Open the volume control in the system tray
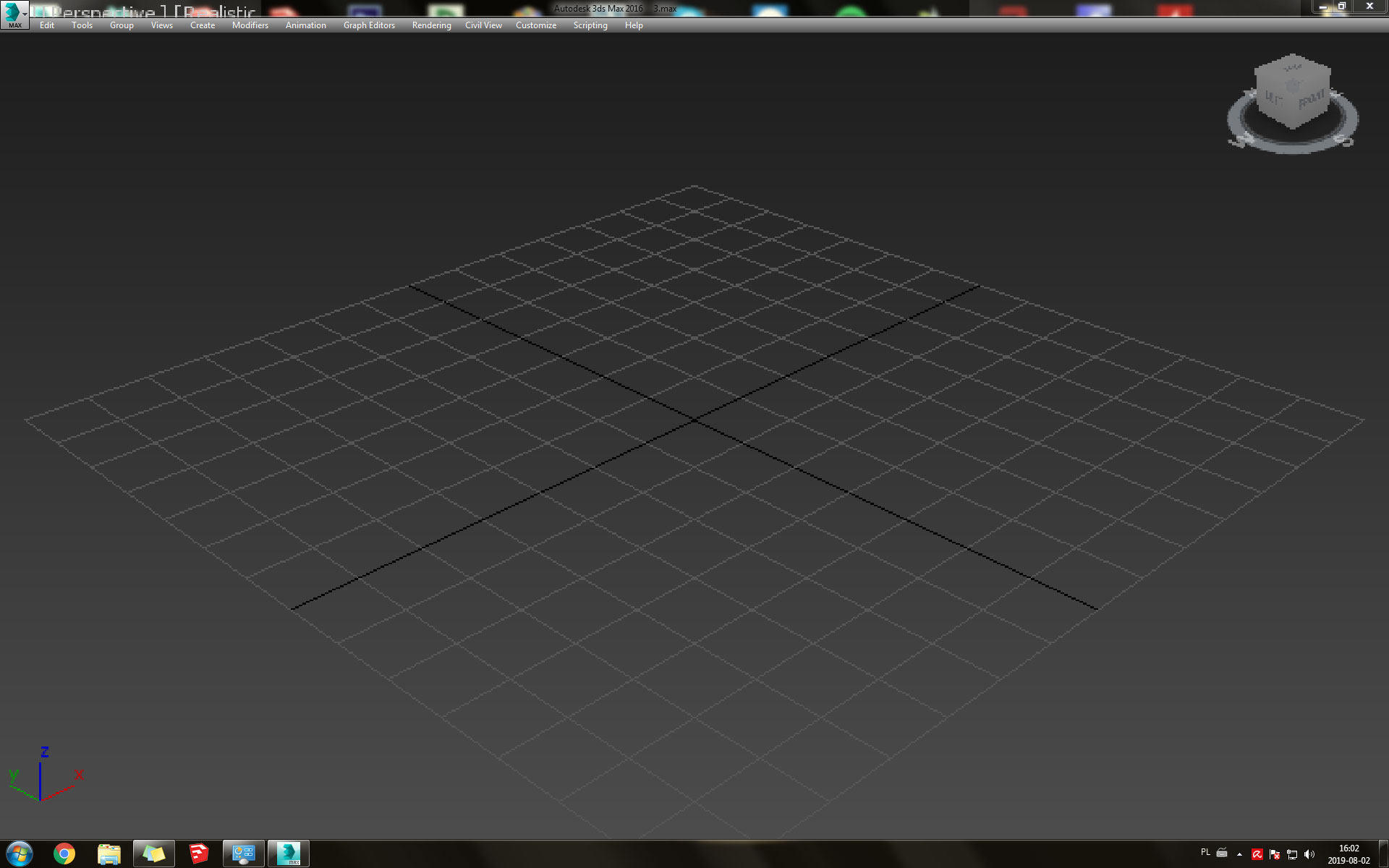1389x868 pixels. (1309, 854)
